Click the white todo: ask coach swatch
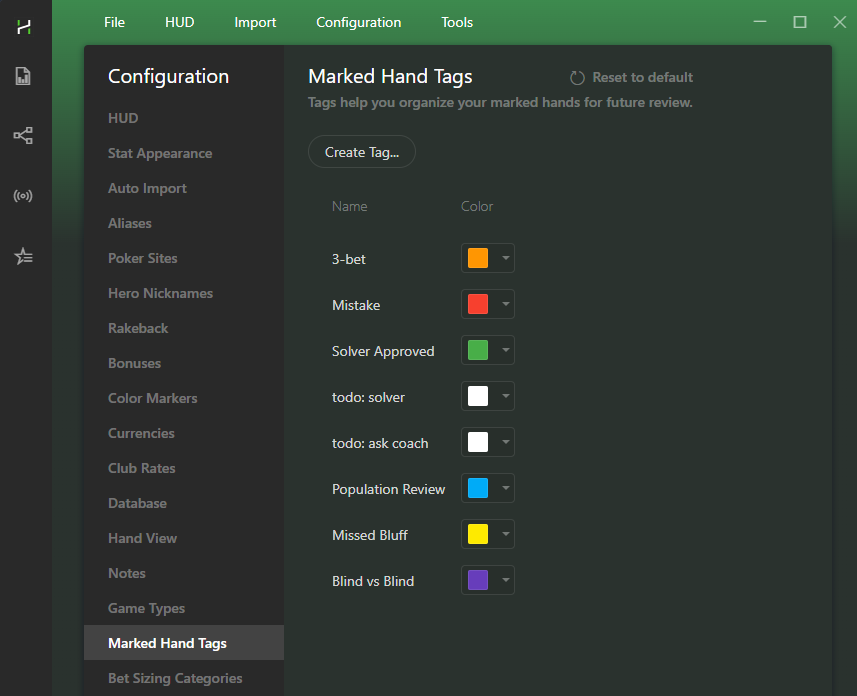This screenshot has height=696, width=857. point(478,442)
